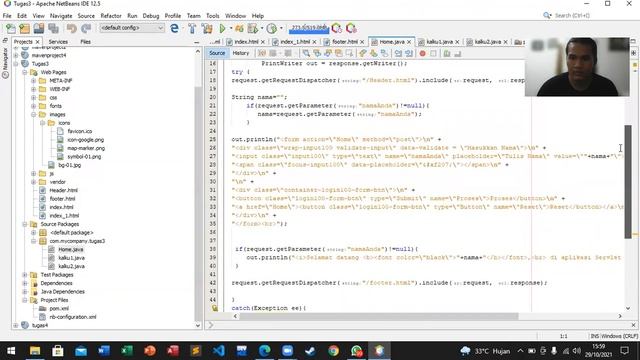Image resolution: width=640 pixels, height=360 pixels.
Task: Close the Home.java editor tab
Action: click(409, 42)
